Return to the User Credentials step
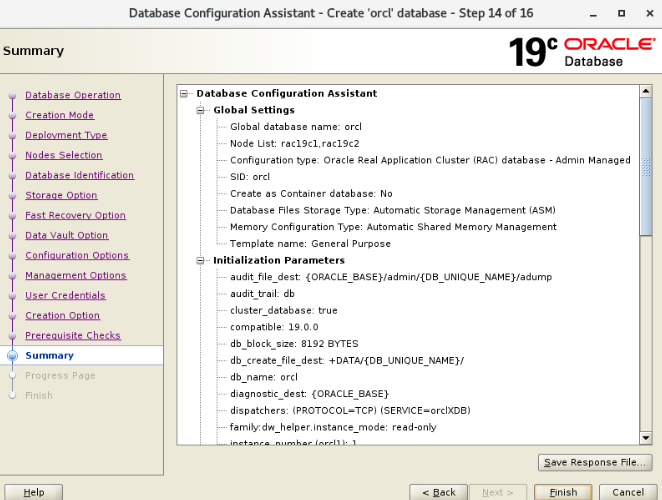This screenshot has width=662, height=500. point(65,295)
